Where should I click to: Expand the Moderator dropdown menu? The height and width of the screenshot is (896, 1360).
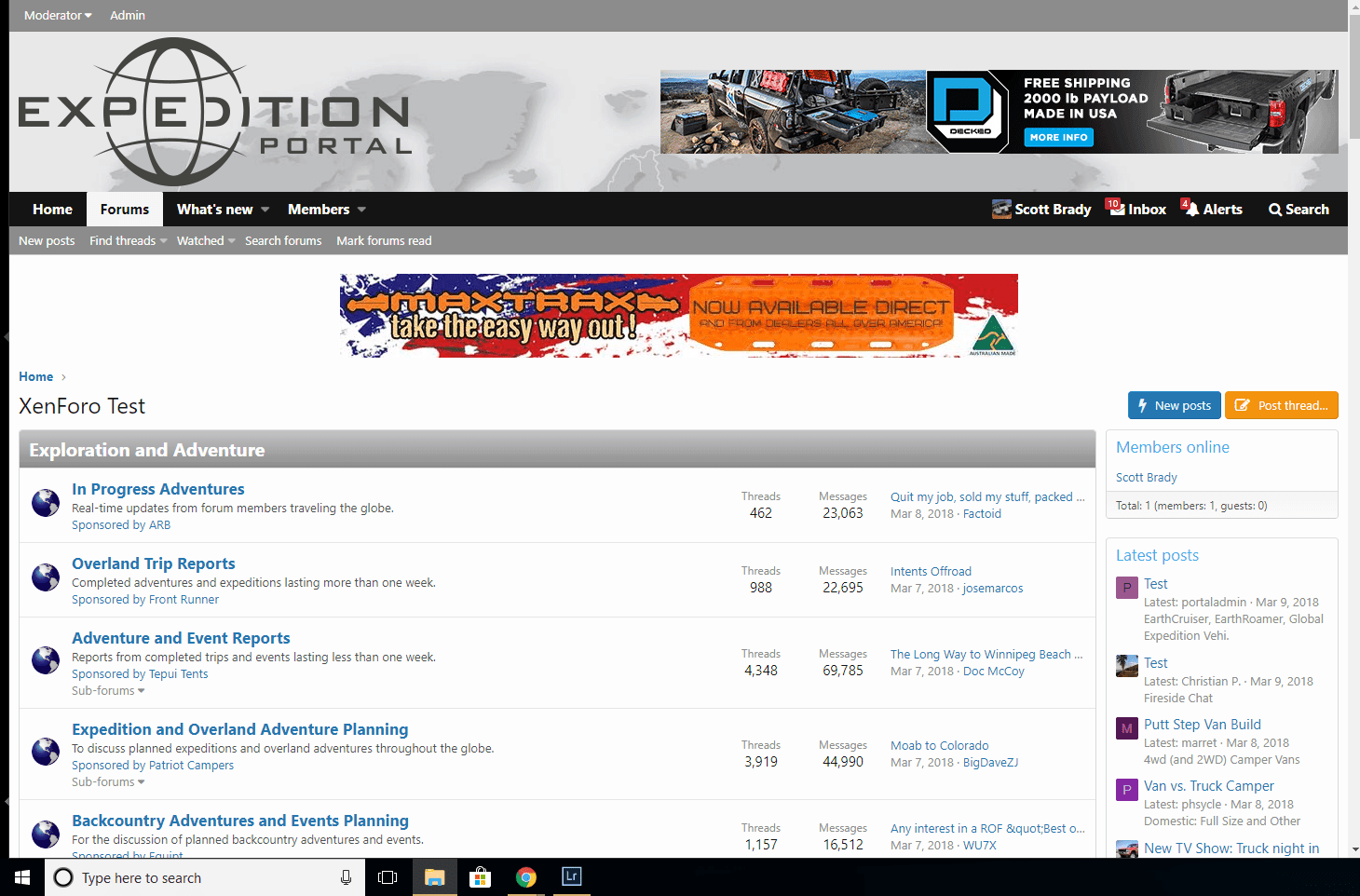click(58, 15)
